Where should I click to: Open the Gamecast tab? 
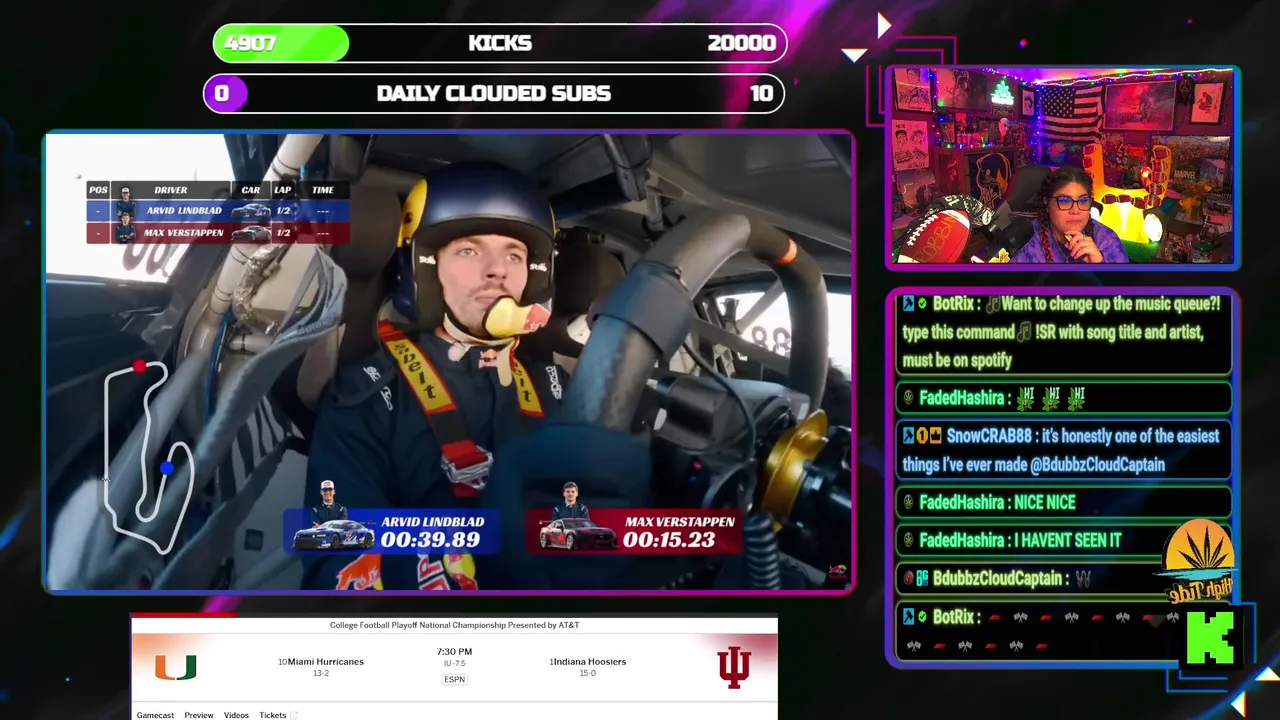pos(155,715)
